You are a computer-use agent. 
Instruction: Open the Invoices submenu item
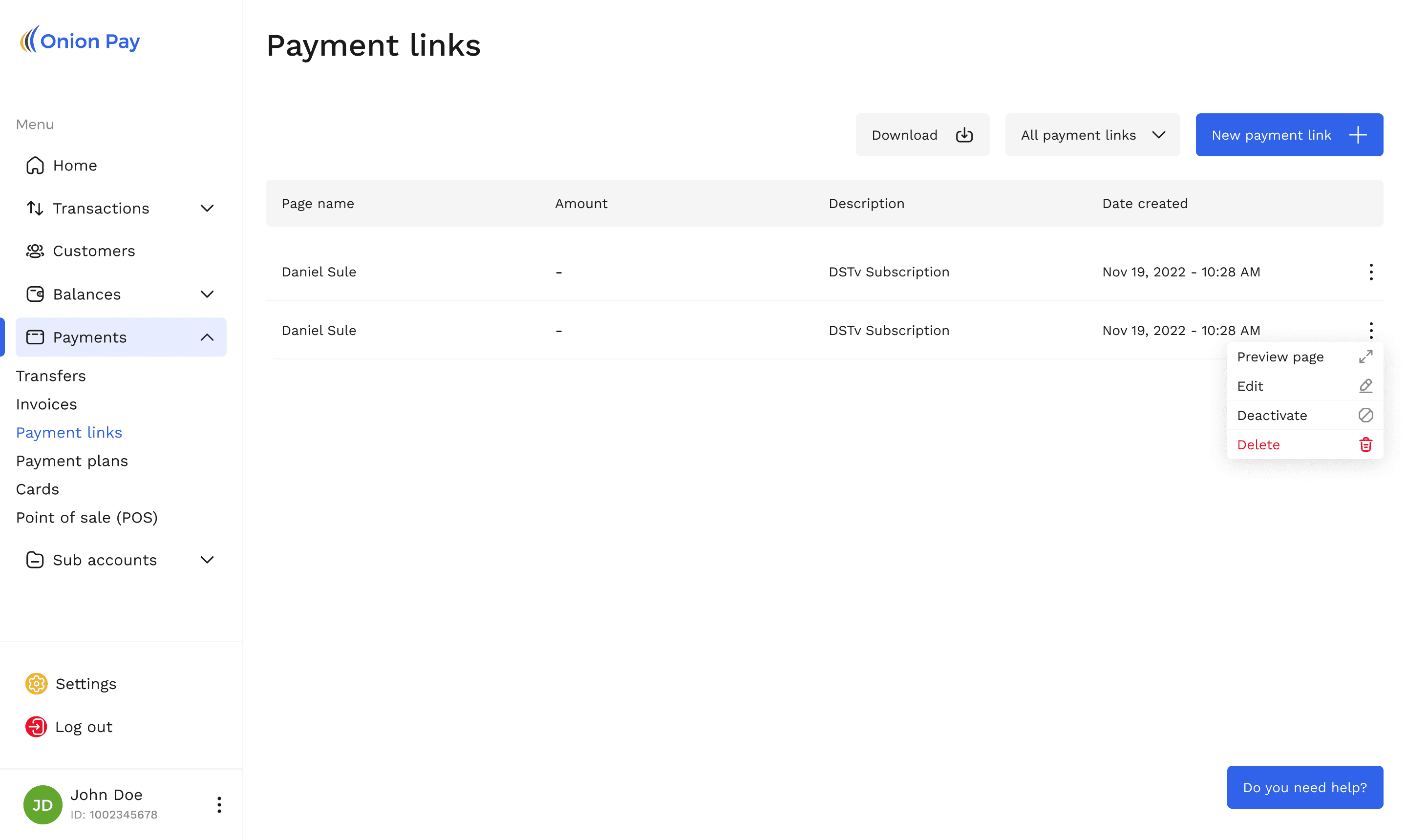(46, 404)
